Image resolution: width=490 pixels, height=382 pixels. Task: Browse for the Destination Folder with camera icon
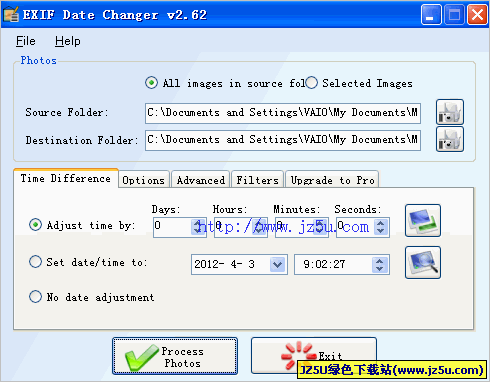click(x=450, y=139)
